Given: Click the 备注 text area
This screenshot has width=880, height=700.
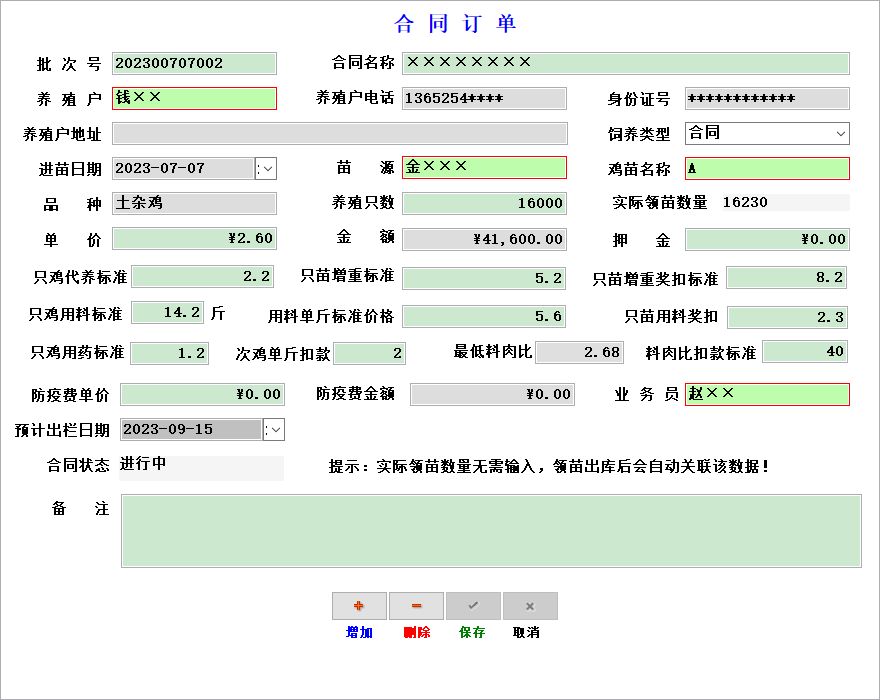Looking at the screenshot, I should 491,531.
